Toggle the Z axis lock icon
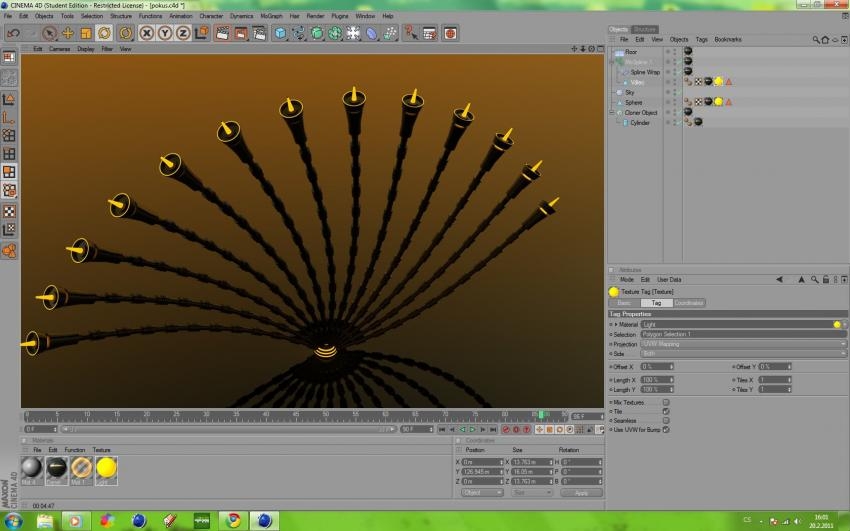Image resolution: width=850 pixels, height=531 pixels. pos(183,34)
